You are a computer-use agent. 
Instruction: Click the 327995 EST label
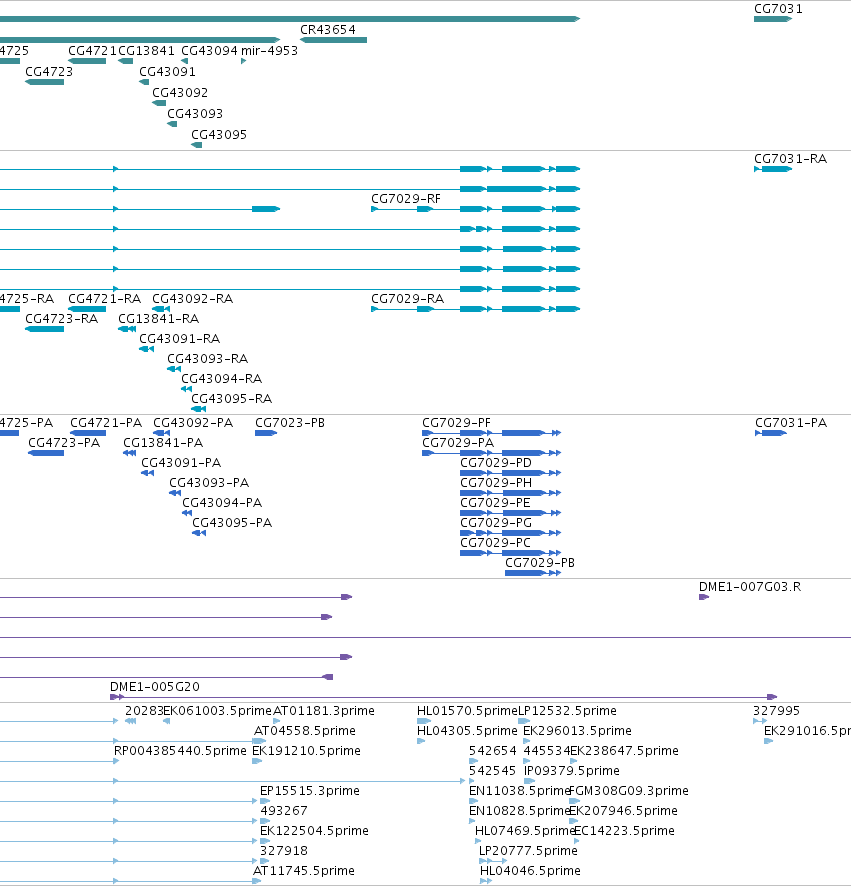(x=776, y=711)
